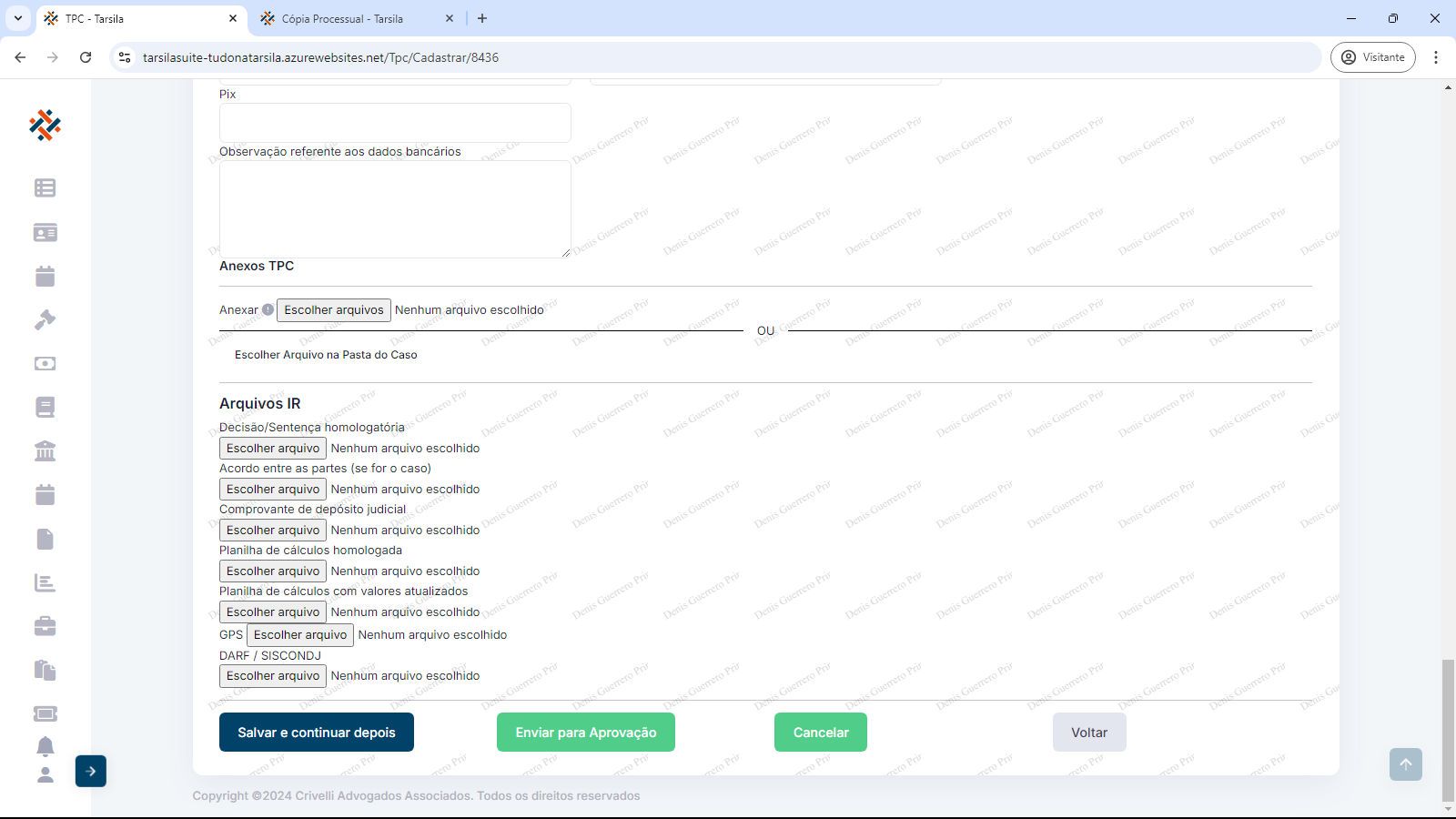Click inside the Pix input field

[x=395, y=123]
